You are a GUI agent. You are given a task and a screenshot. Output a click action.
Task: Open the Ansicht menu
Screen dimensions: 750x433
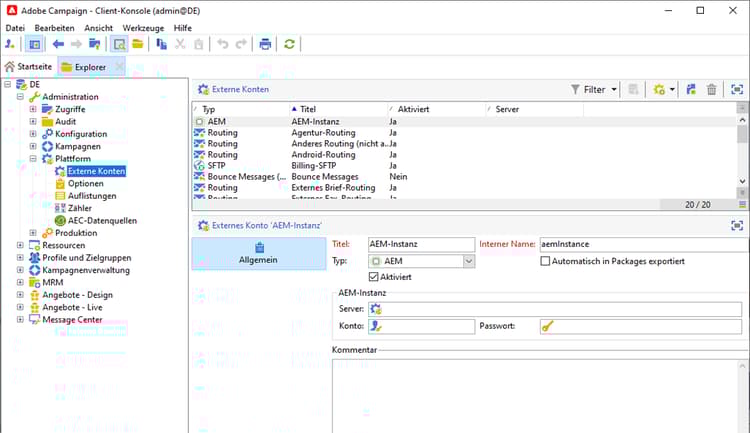coord(99,28)
